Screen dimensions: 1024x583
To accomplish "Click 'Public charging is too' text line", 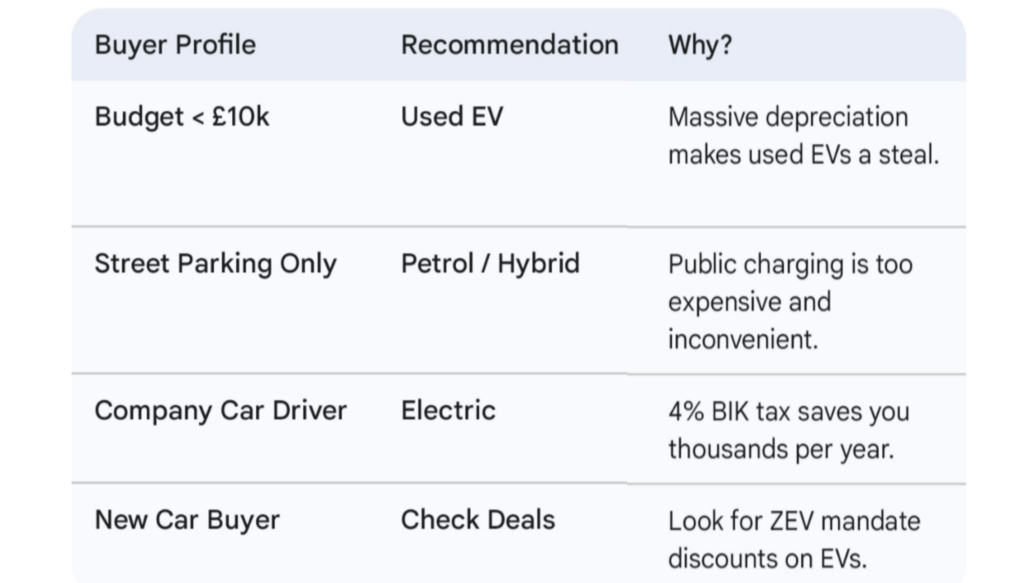I will point(790,265).
